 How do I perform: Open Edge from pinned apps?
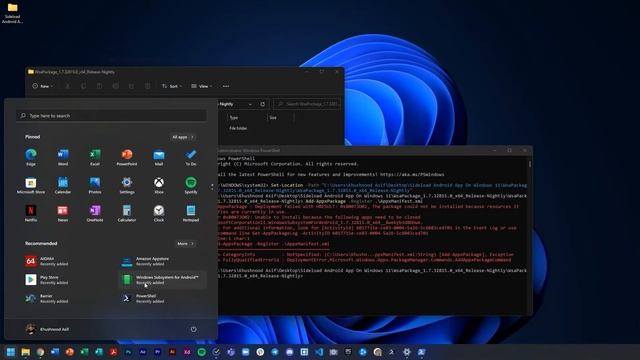(31, 157)
